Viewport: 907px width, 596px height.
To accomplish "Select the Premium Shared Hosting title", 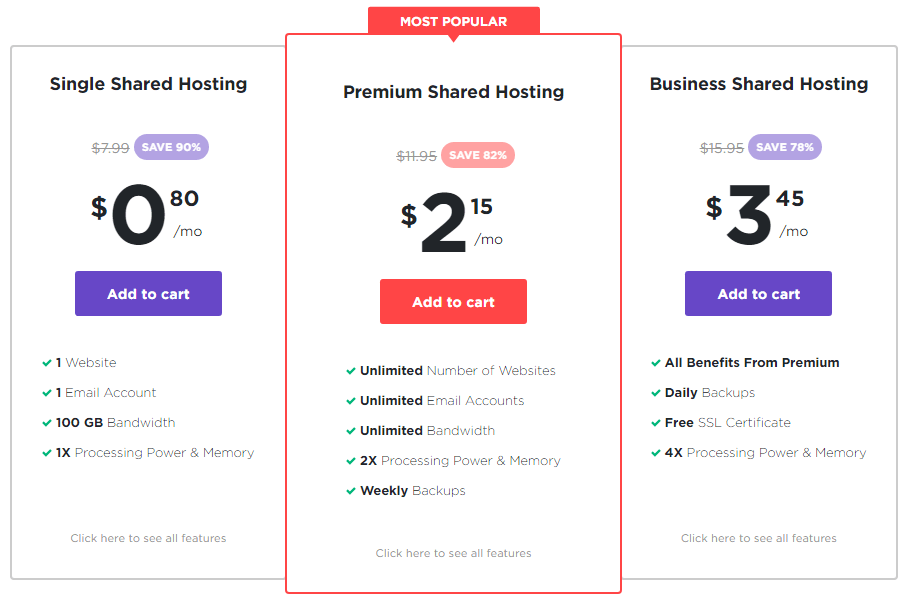I will tap(453, 92).
